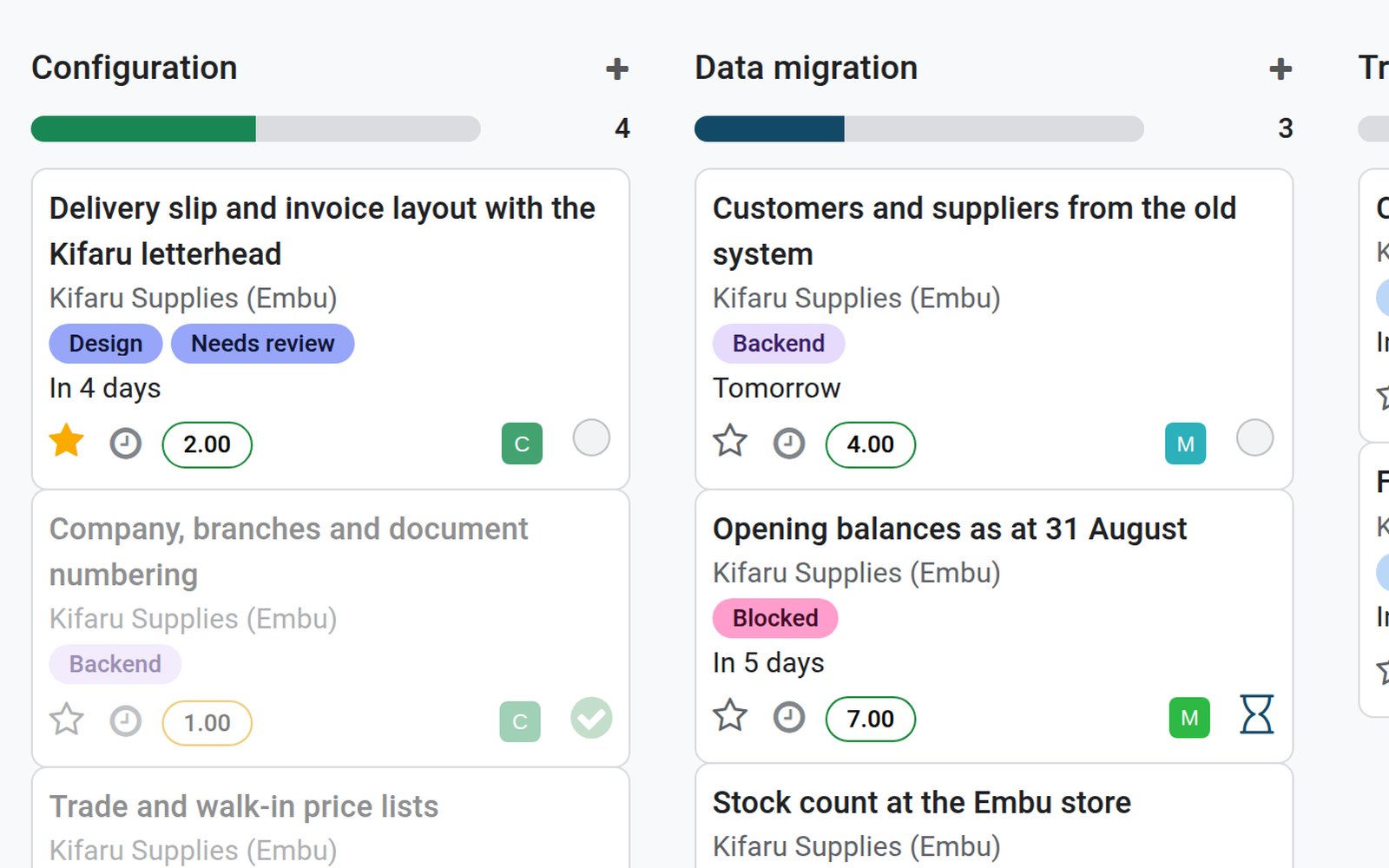Click the In 4 days deadline text
The image size is (1389, 868).
[105, 388]
